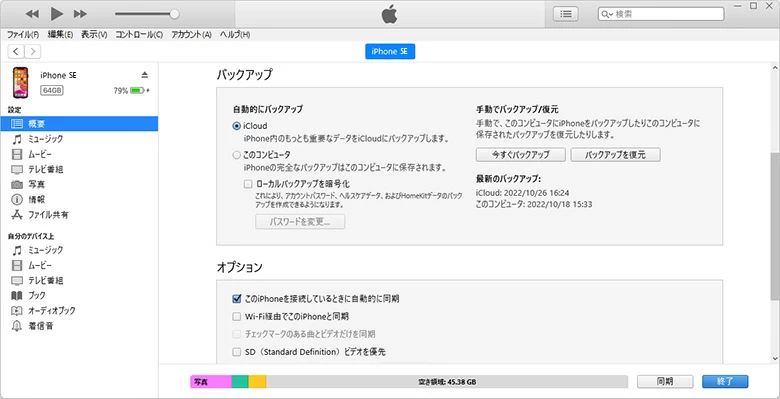780x399 pixels.
Task: Click the 64GB capacity badge
Action: [x=52, y=91]
